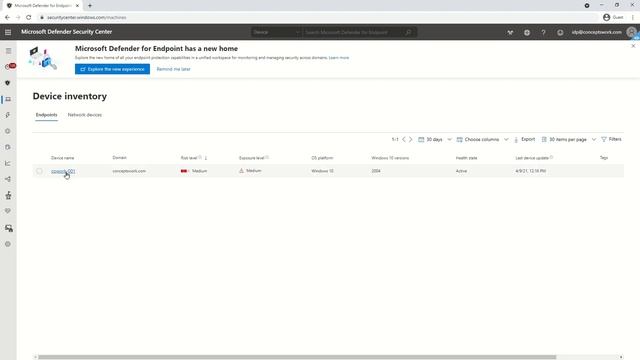Select the Microsoft Defender browser tab
Screen dimensions: 640x360
(x=42, y=6)
